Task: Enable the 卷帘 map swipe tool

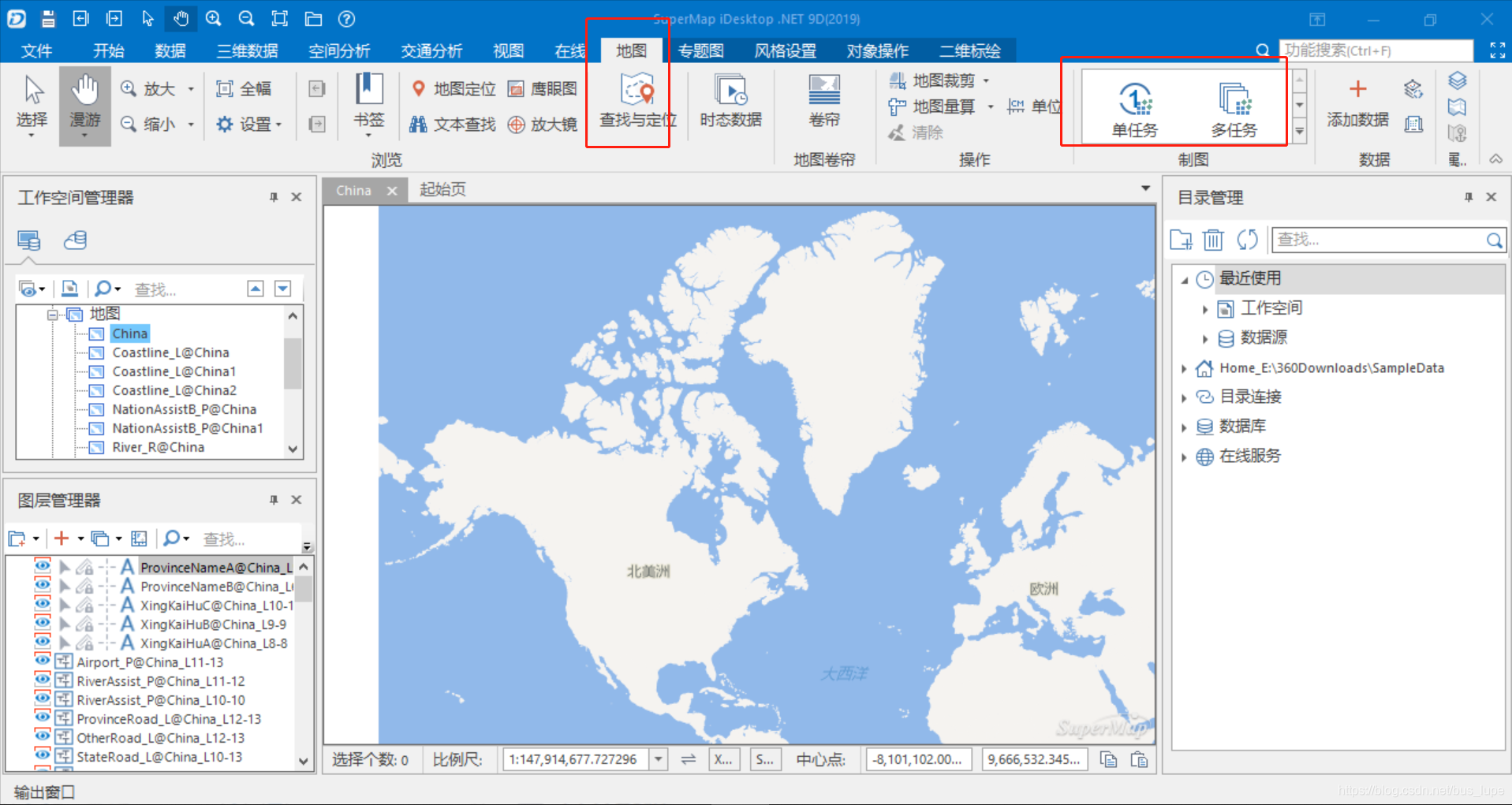Action: (x=824, y=101)
